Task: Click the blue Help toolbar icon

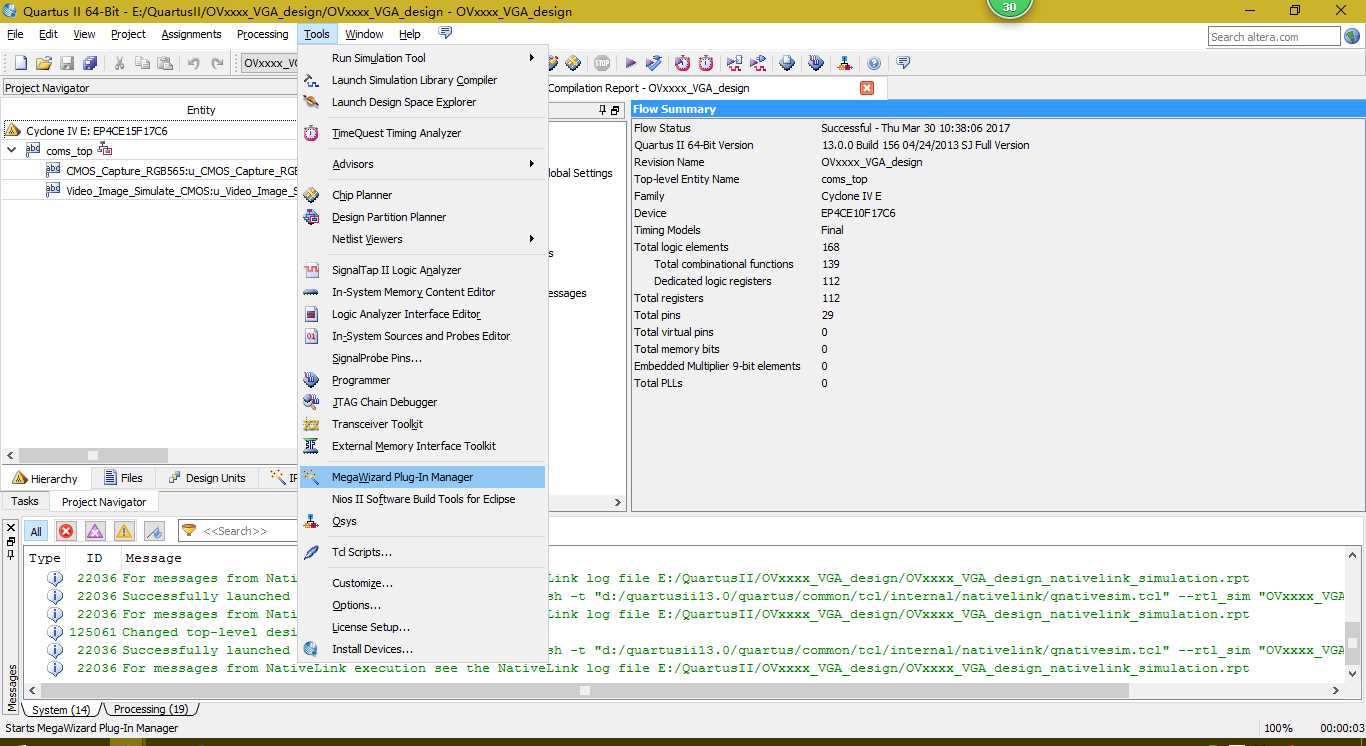Action: [x=874, y=63]
